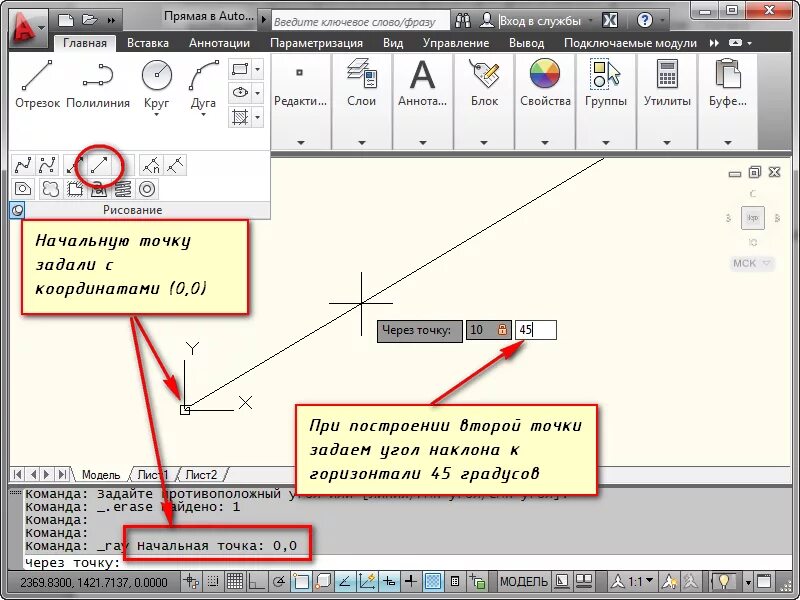Open the Блок panel icon
Screen dimensions: 800x600
484,74
